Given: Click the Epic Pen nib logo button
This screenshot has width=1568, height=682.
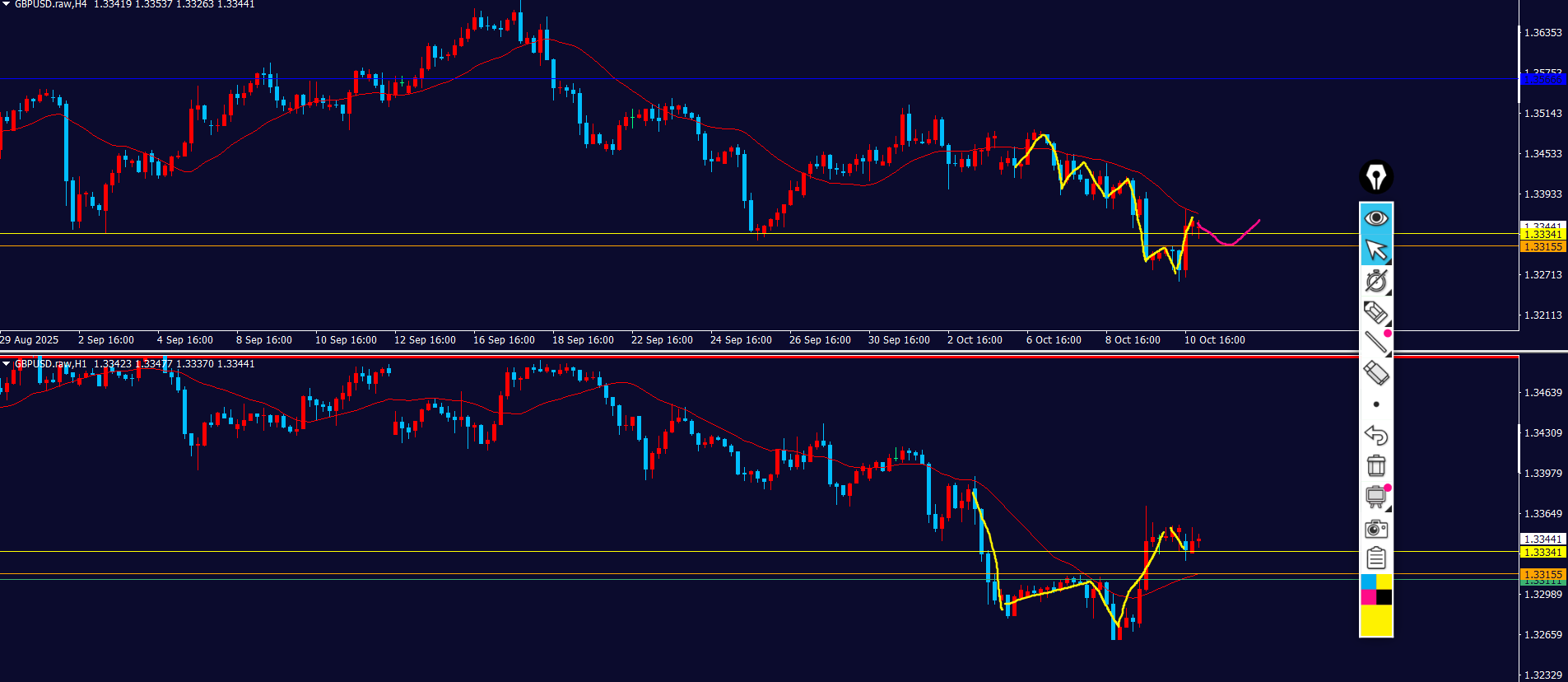Looking at the screenshot, I should click(1375, 177).
